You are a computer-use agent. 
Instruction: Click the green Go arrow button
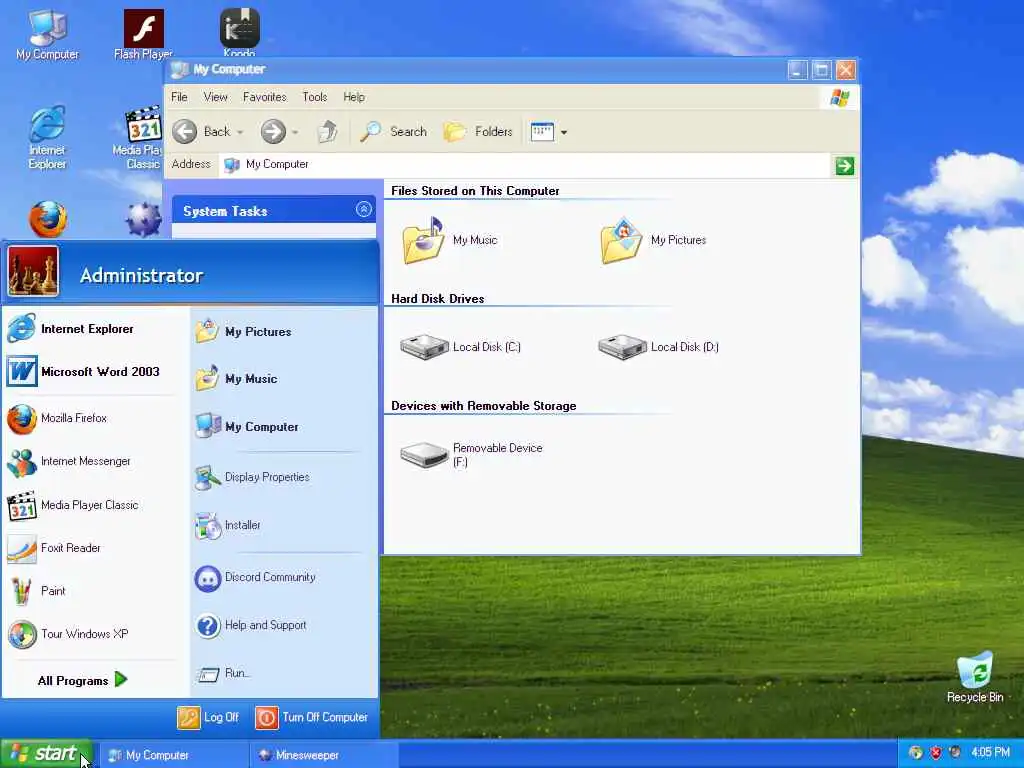click(844, 165)
